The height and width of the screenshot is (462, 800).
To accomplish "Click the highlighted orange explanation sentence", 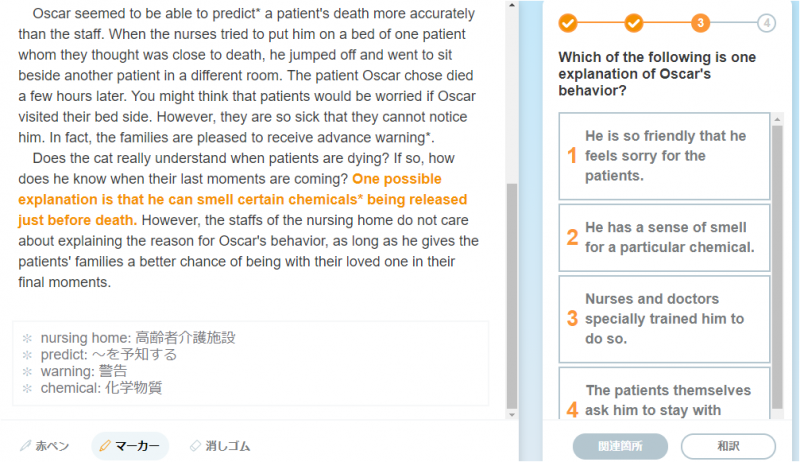I will tap(240, 199).
